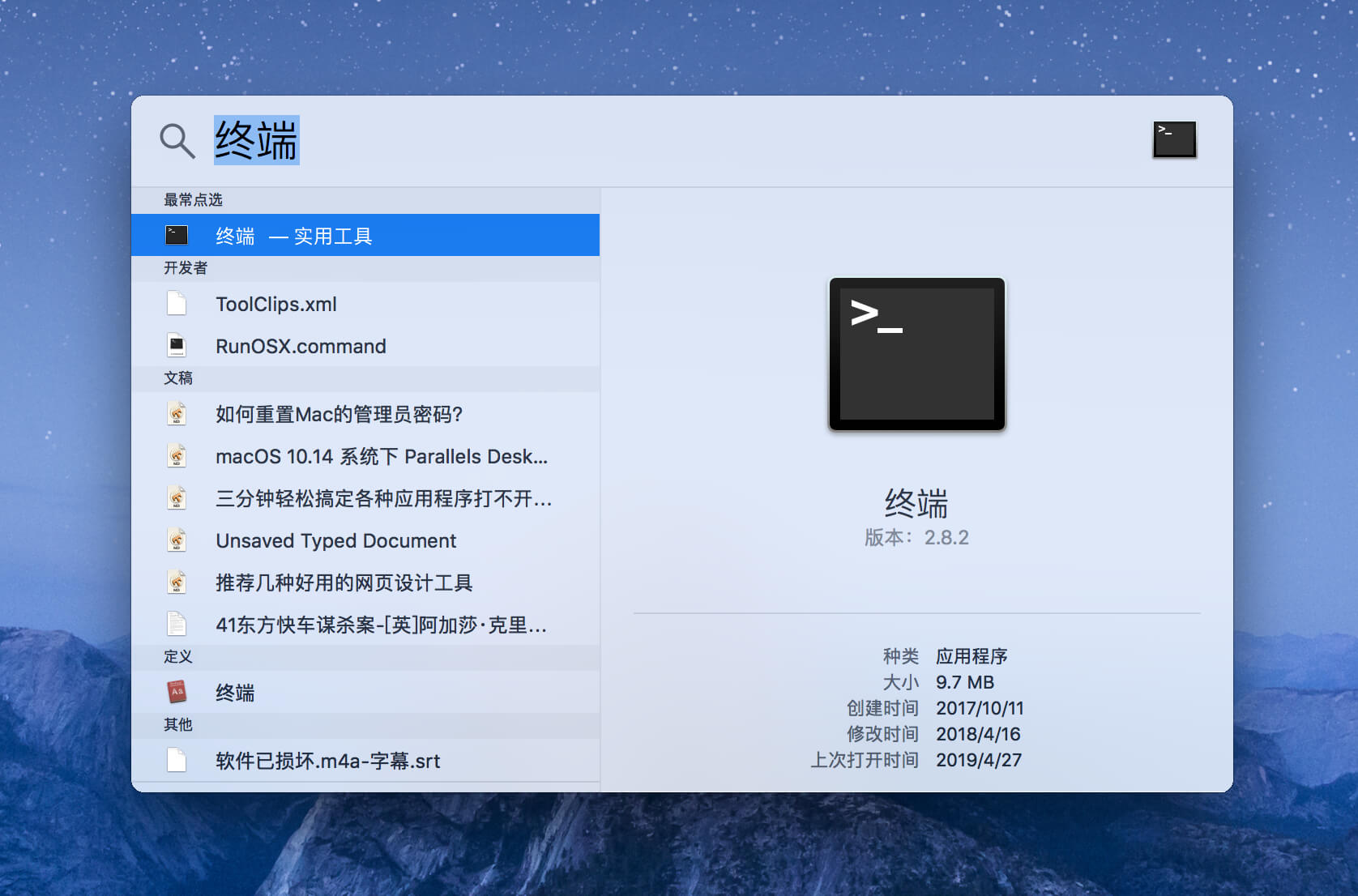Click the 应用程序 kind value
Image resolution: width=1358 pixels, height=896 pixels.
coord(972,656)
